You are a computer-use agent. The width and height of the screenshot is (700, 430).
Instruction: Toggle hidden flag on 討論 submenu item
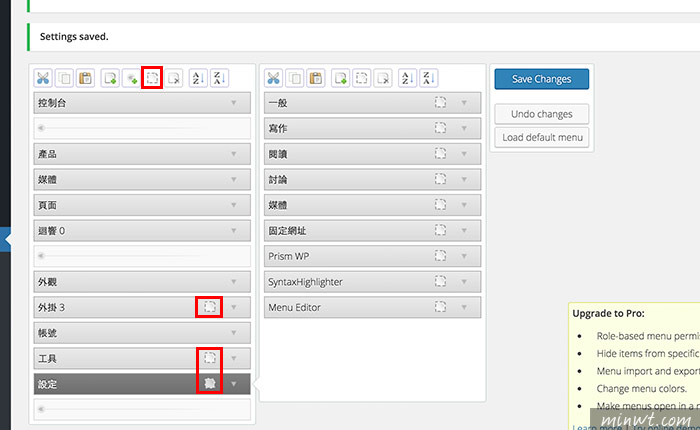coord(440,180)
